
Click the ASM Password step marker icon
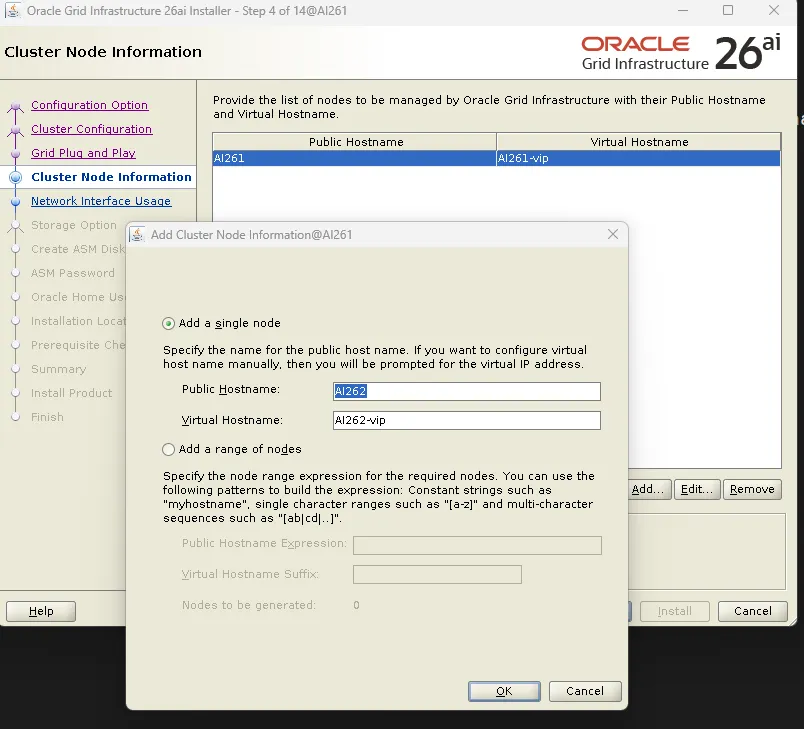[15, 273]
